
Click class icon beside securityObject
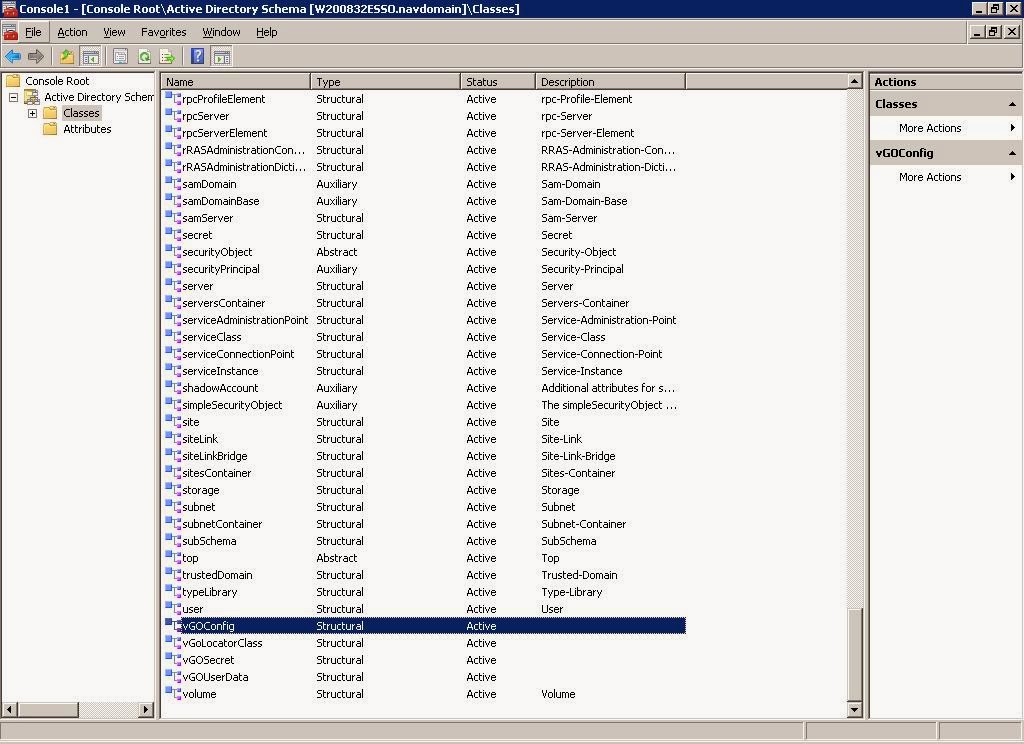coord(172,251)
